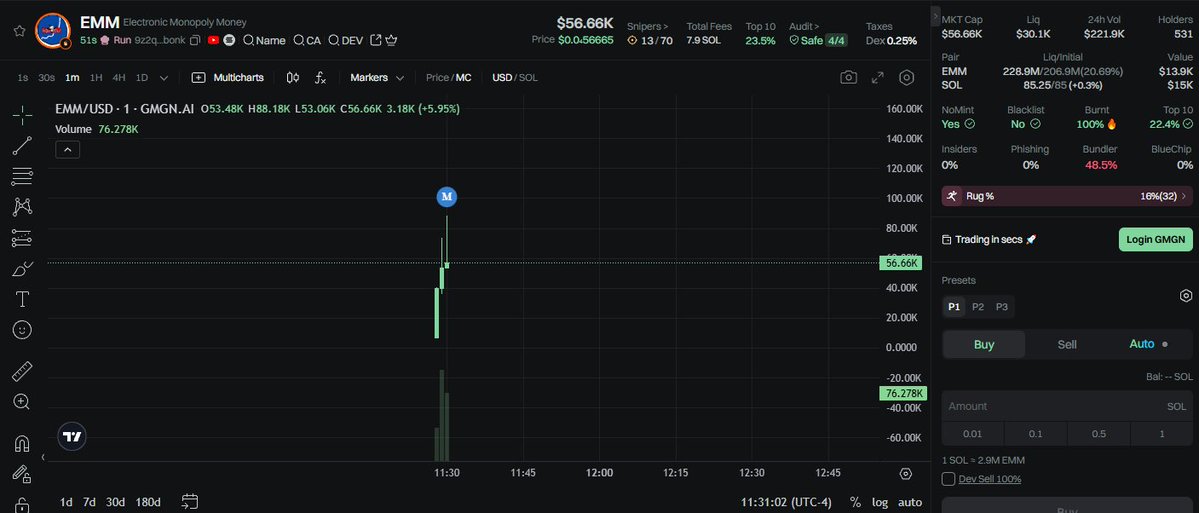Switch to the Buy tab
1199x513 pixels.
click(983, 344)
